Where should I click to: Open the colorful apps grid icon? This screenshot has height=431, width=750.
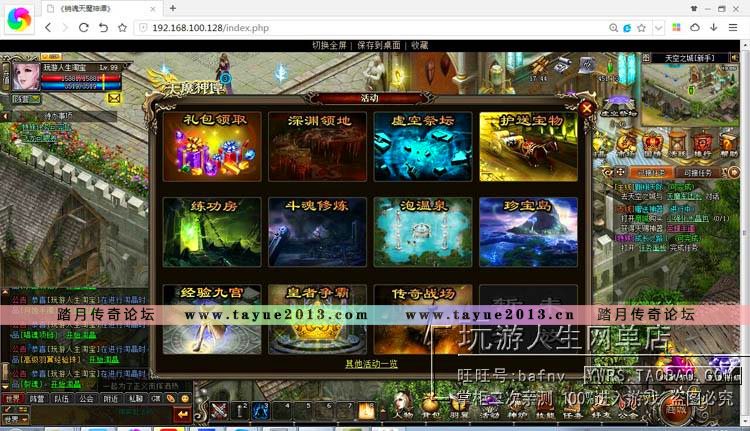(x=676, y=27)
